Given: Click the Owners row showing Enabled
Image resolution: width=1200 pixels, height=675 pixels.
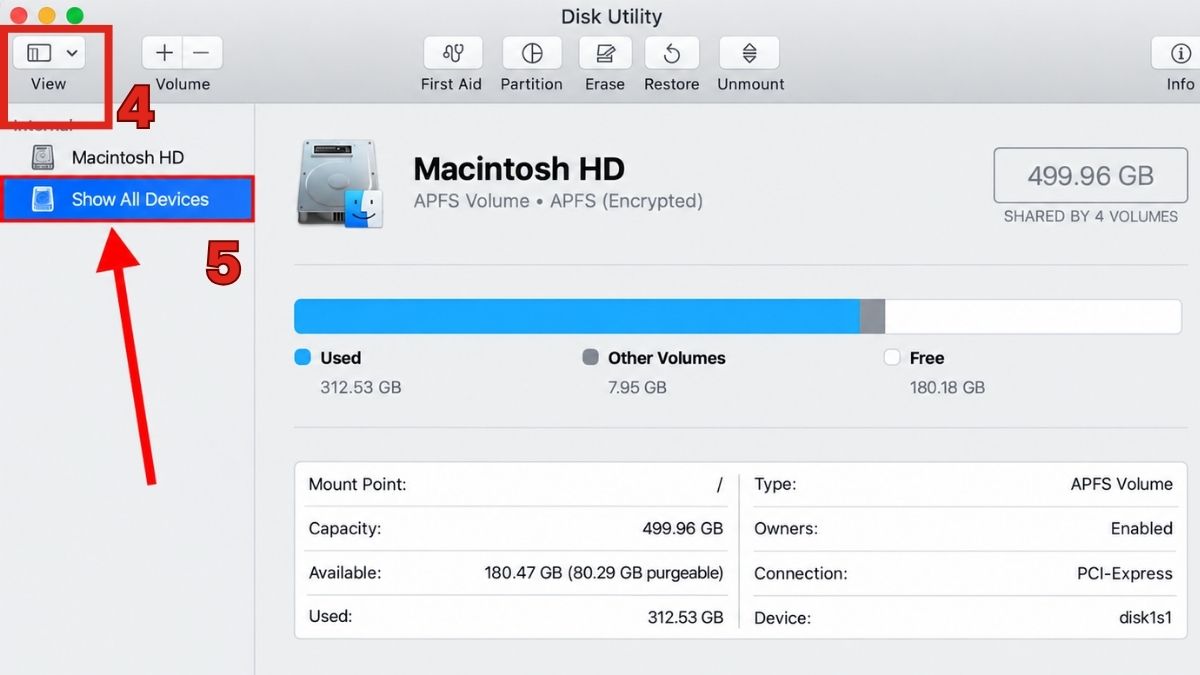Looking at the screenshot, I should [x=963, y=528].
